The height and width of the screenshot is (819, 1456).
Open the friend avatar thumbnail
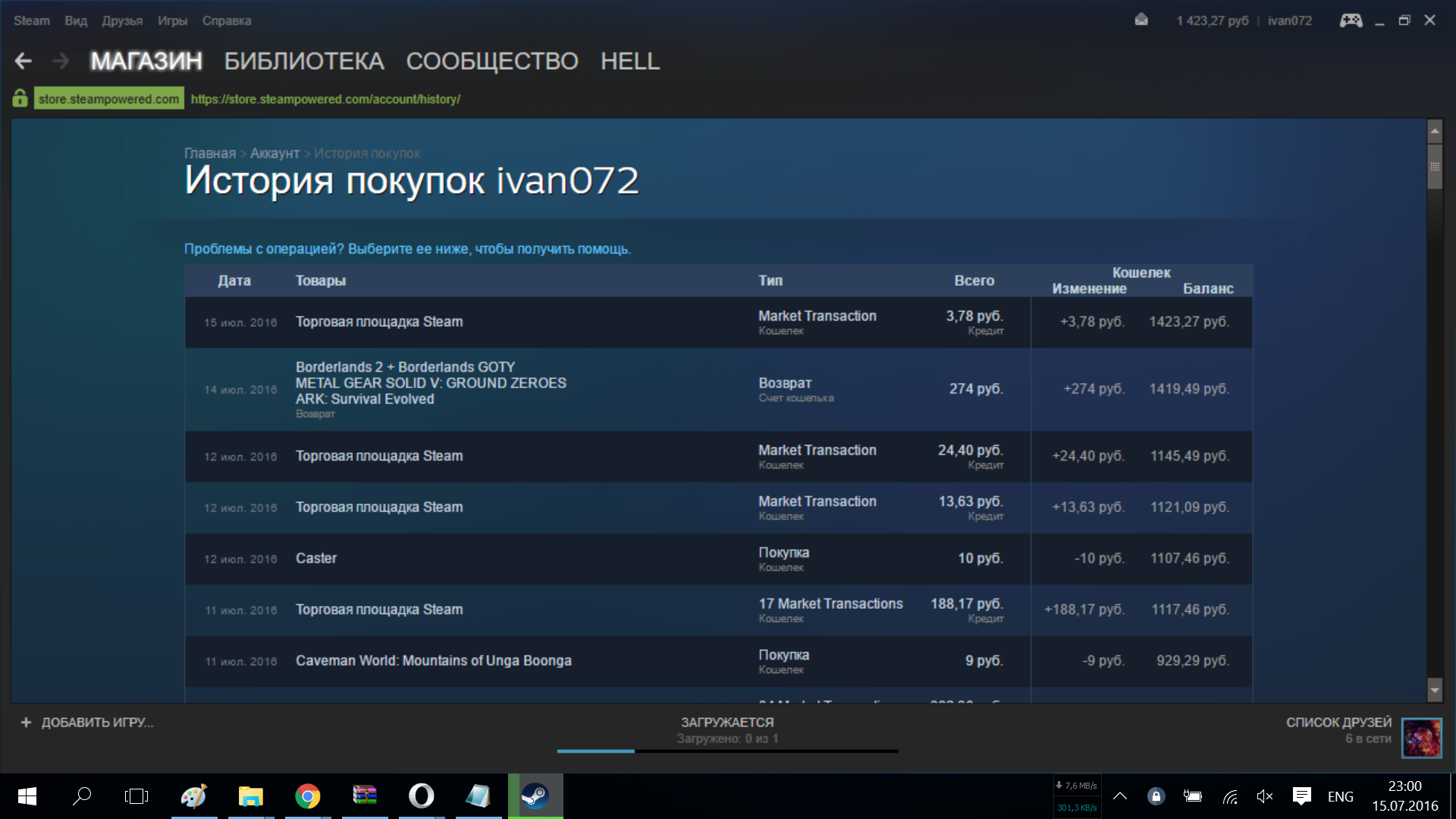tap(1422, 738)
